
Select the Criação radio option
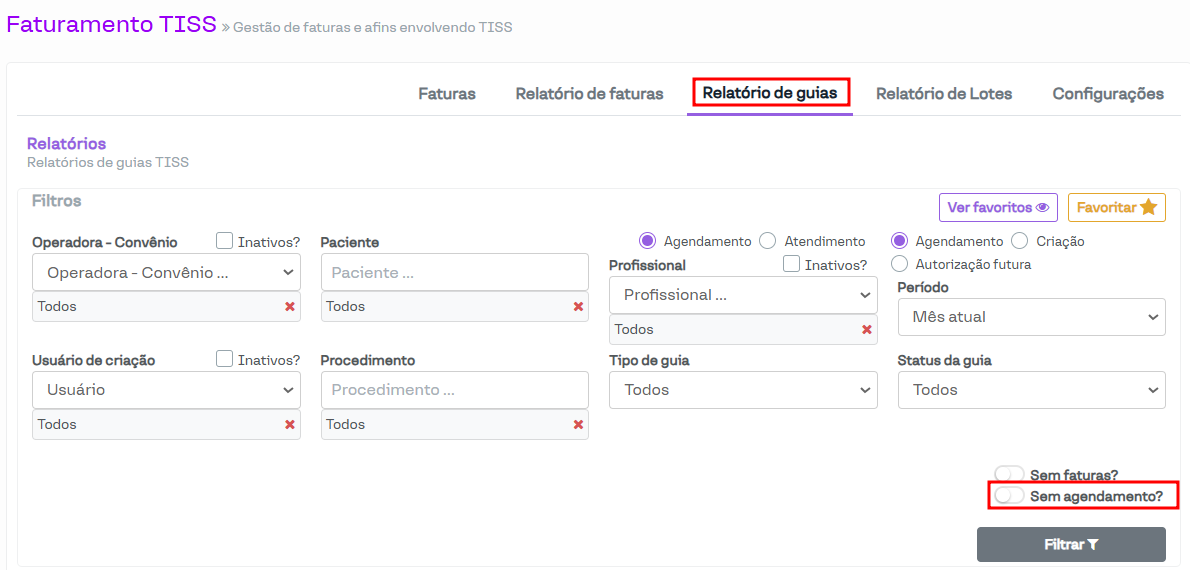[1020, 241]
